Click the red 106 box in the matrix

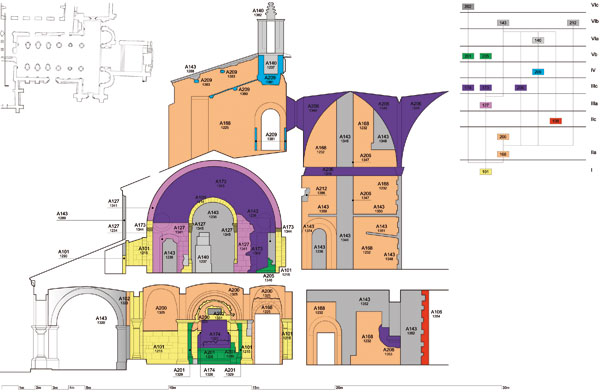556,121
